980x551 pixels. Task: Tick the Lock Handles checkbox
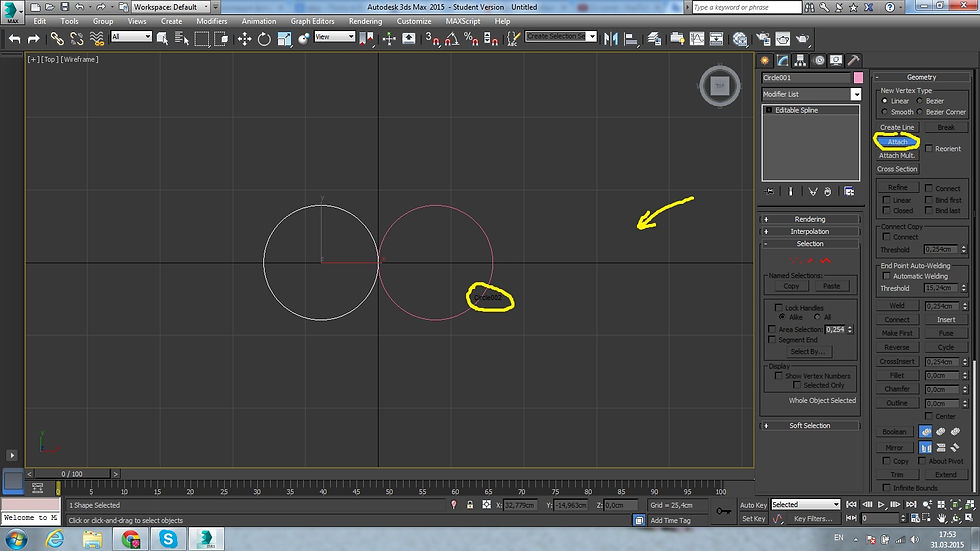[779, 308]
